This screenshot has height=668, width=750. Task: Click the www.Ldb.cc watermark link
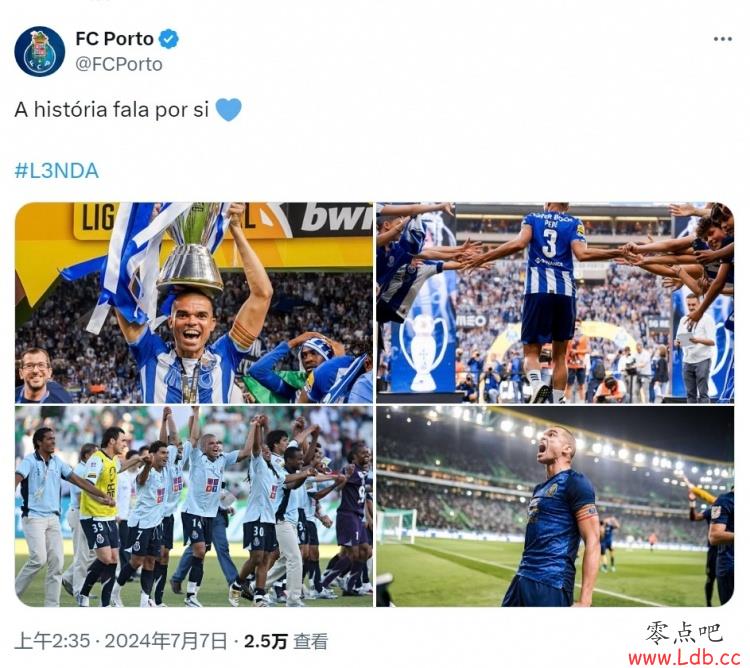(x=684, y=658)
